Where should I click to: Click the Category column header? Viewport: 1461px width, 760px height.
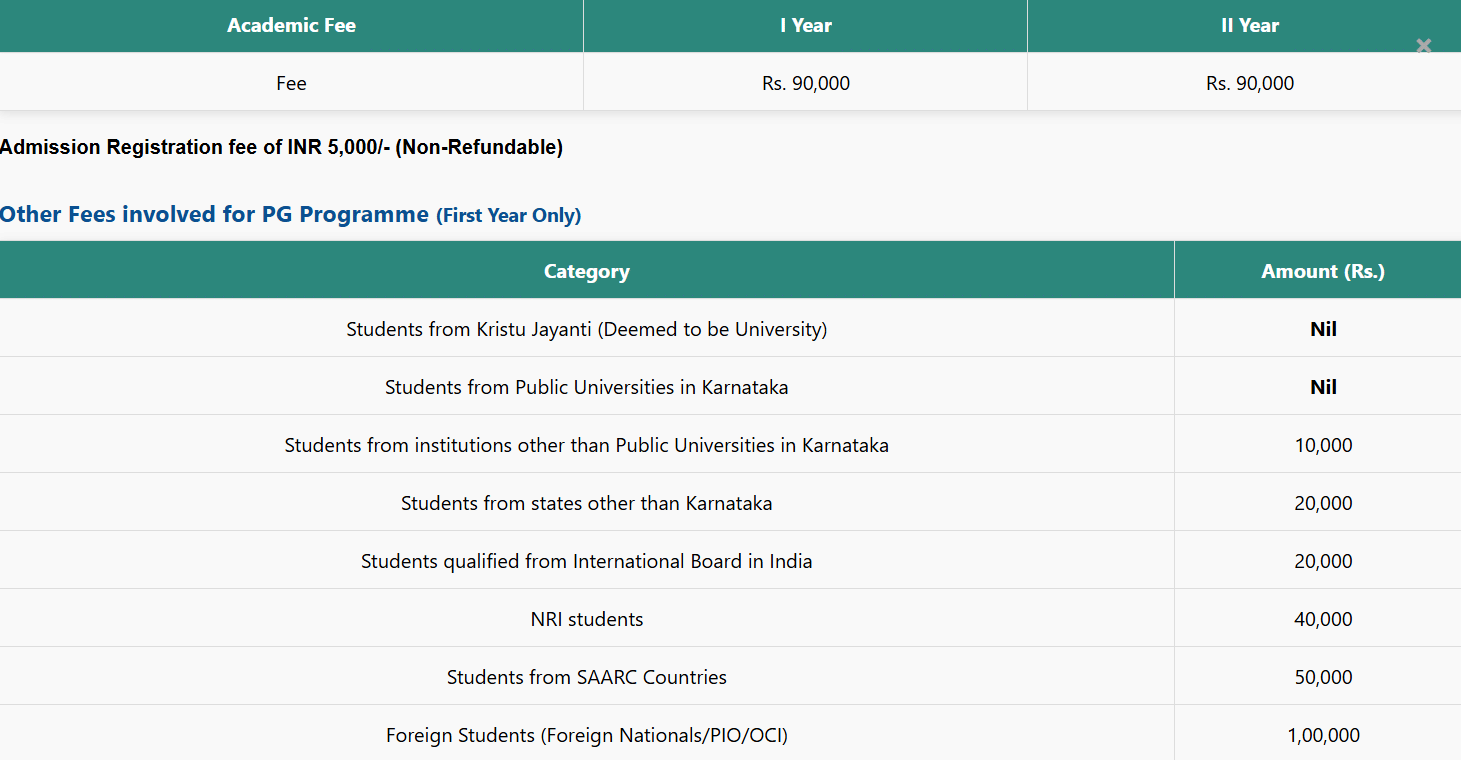point(586,271)
